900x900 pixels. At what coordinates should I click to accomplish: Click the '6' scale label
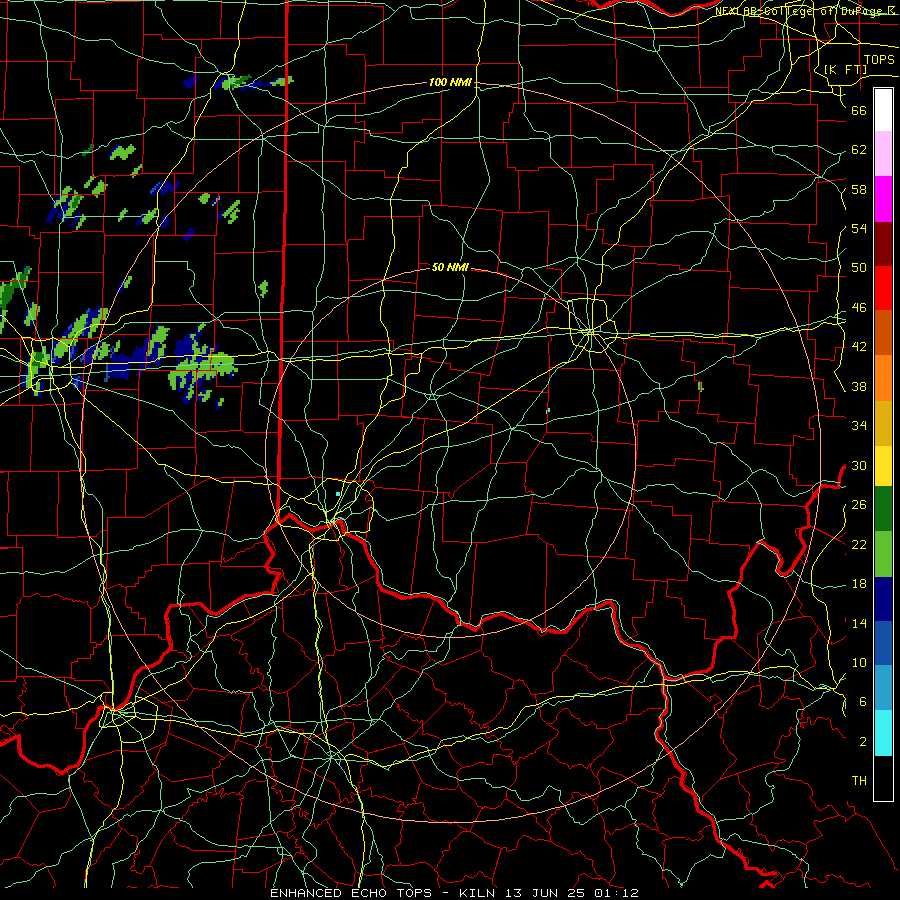[x=863, y=702]
